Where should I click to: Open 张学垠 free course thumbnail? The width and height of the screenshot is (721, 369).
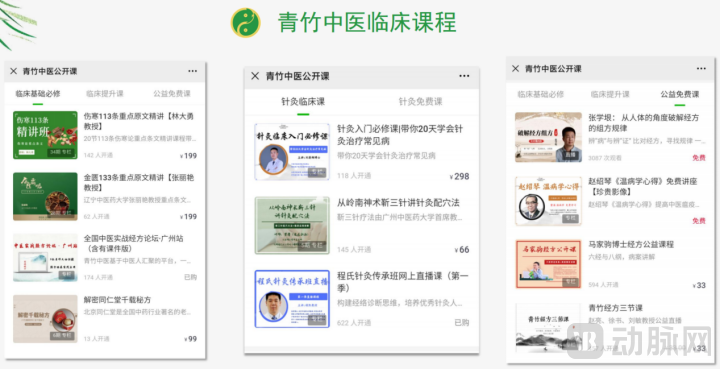point(548,137)
